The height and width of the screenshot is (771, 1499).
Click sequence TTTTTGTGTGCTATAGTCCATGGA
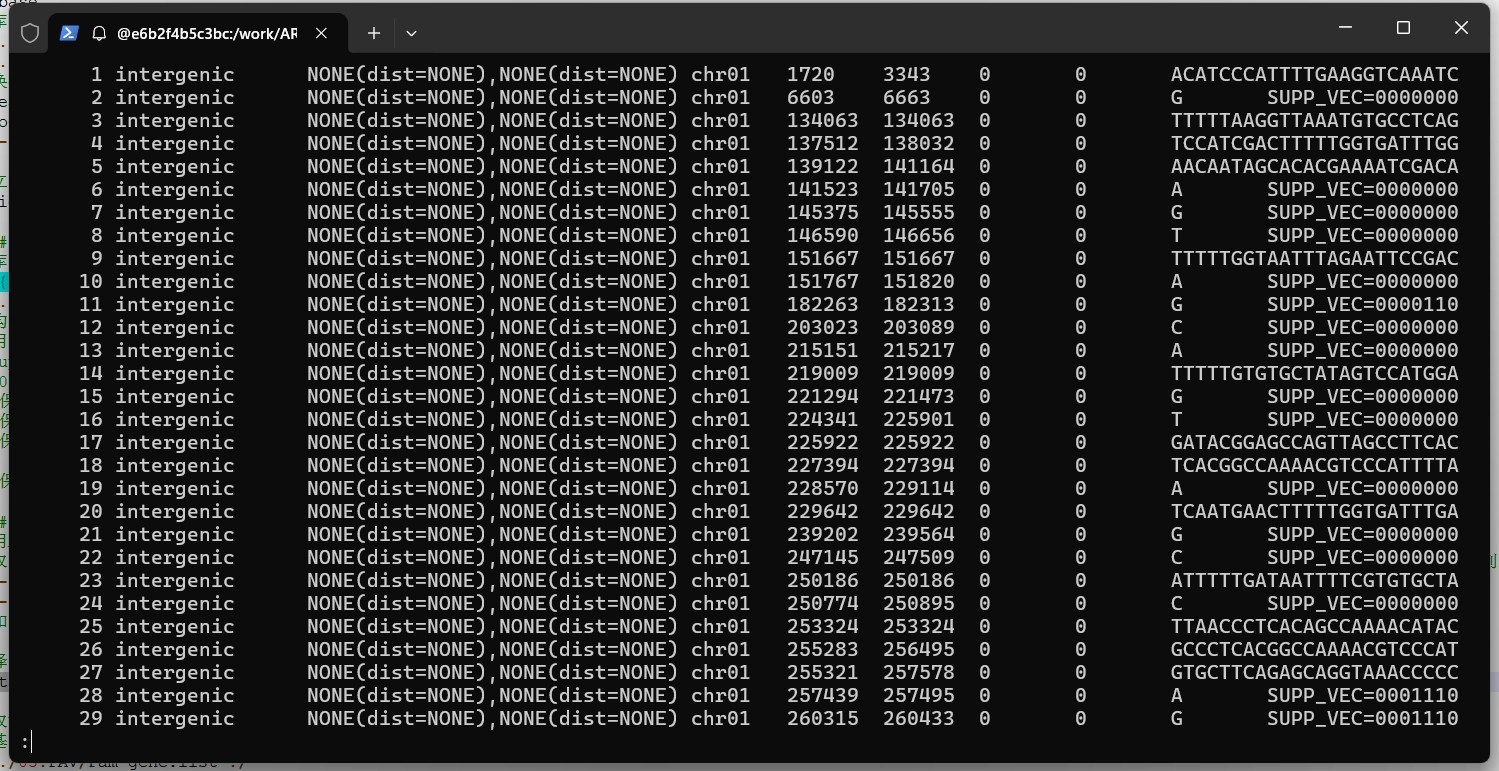pos(1314,374)
